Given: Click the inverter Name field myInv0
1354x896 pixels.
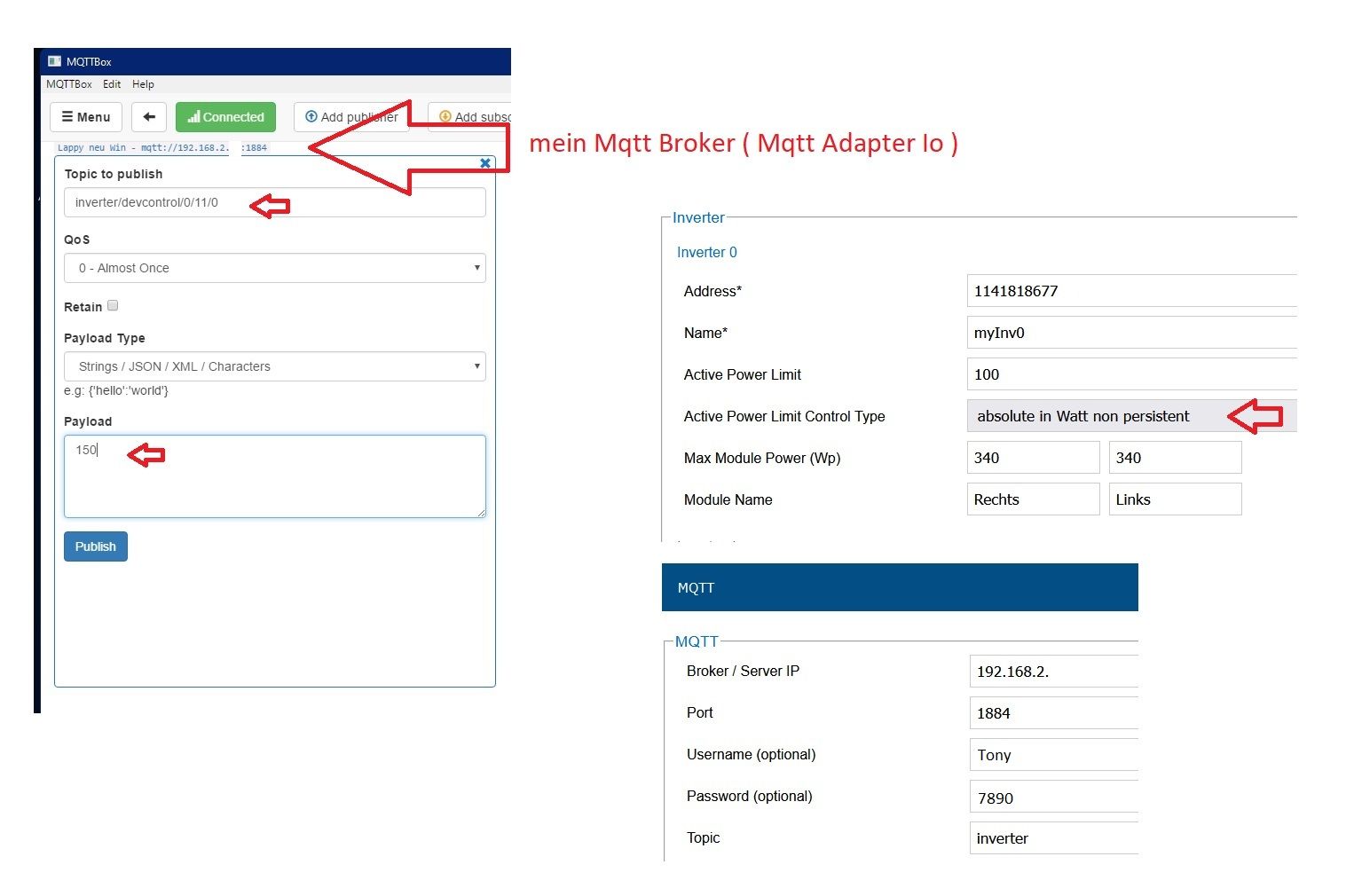Looking at the screenshot, I should coord(1132,333).
